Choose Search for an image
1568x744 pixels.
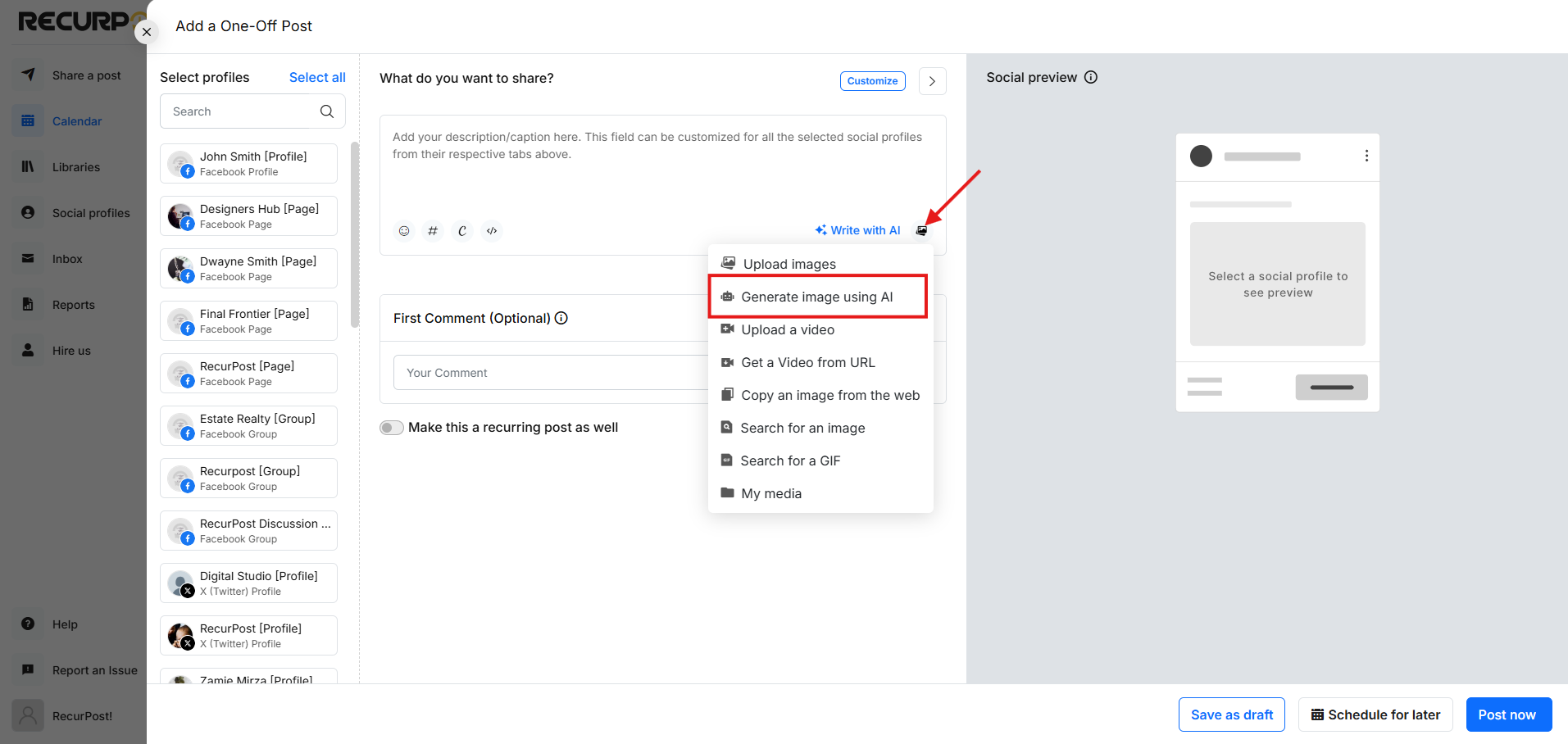coord(820,428)
